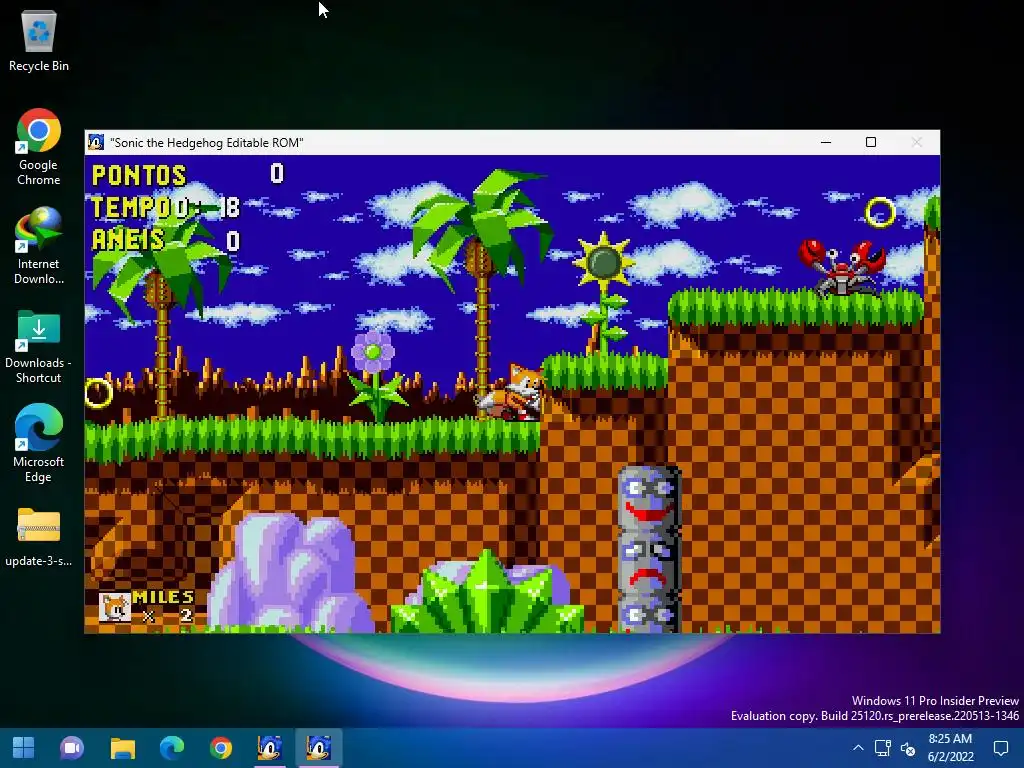Click the window title "Sonic the Hedgehog Editable ROM"
The image size is (1024, 768).
(207, 143)
